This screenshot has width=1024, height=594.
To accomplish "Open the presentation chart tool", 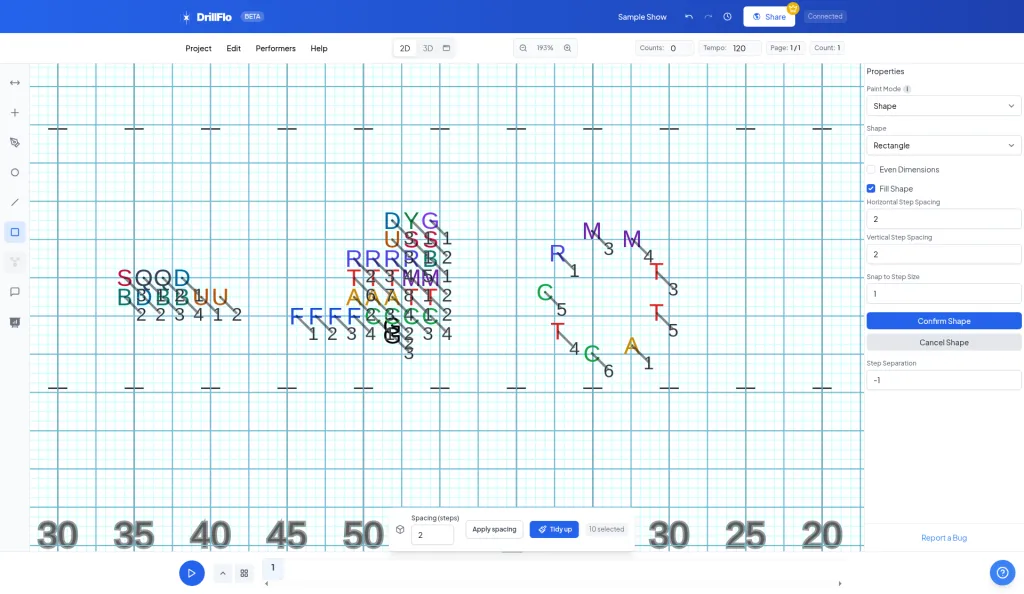I will [x=14, y=322].
